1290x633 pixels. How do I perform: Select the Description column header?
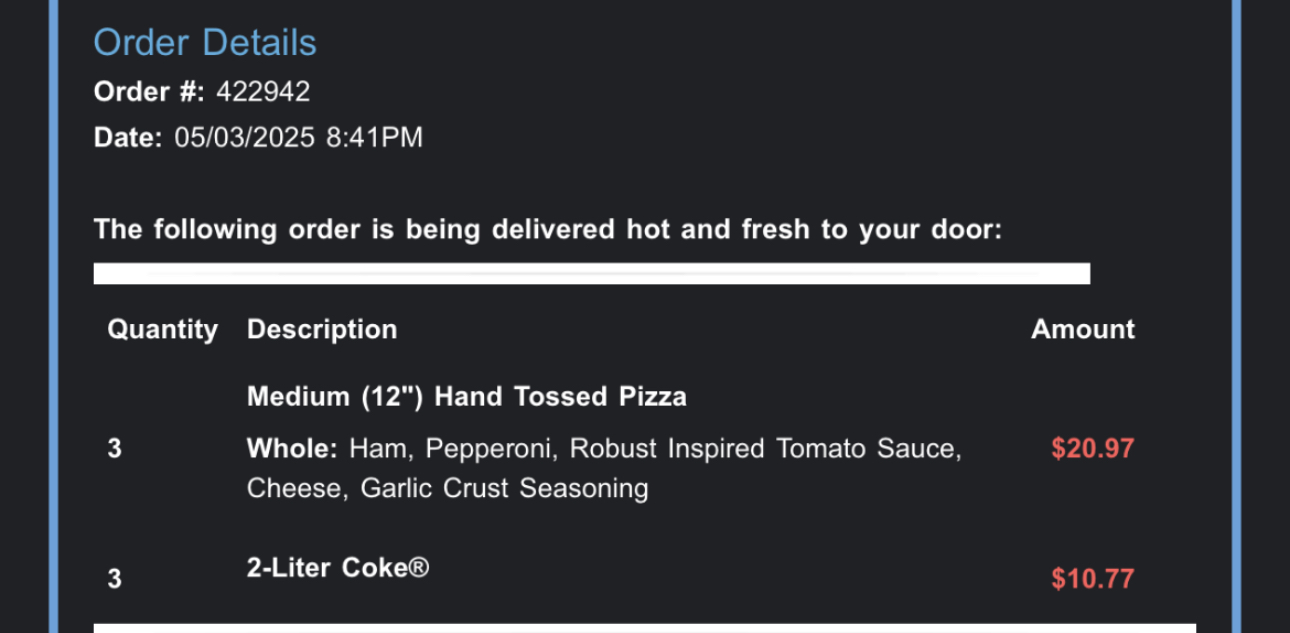[322, 330]
